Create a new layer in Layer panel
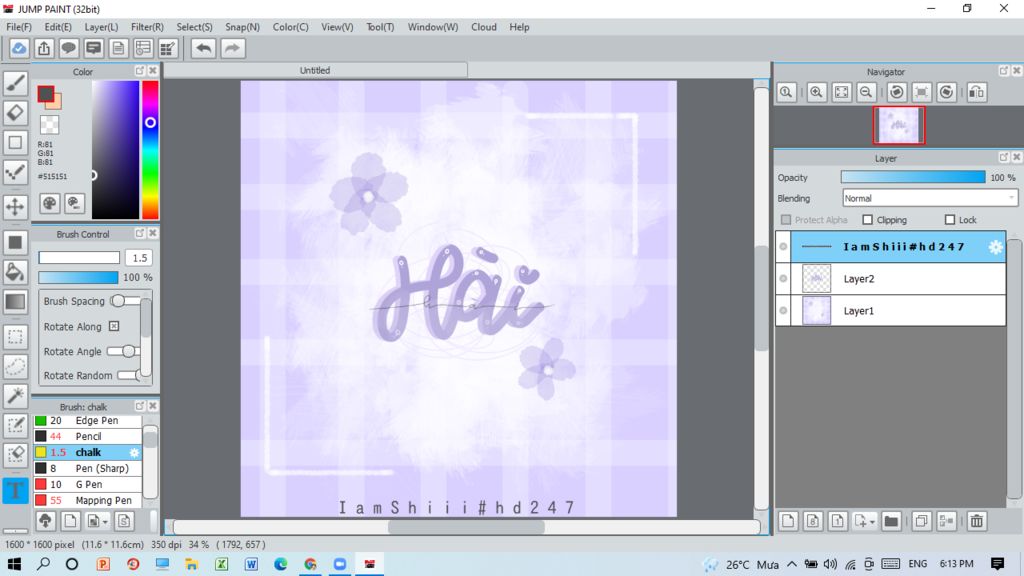The image size is (1024, 576). click(x=788, y=521)
